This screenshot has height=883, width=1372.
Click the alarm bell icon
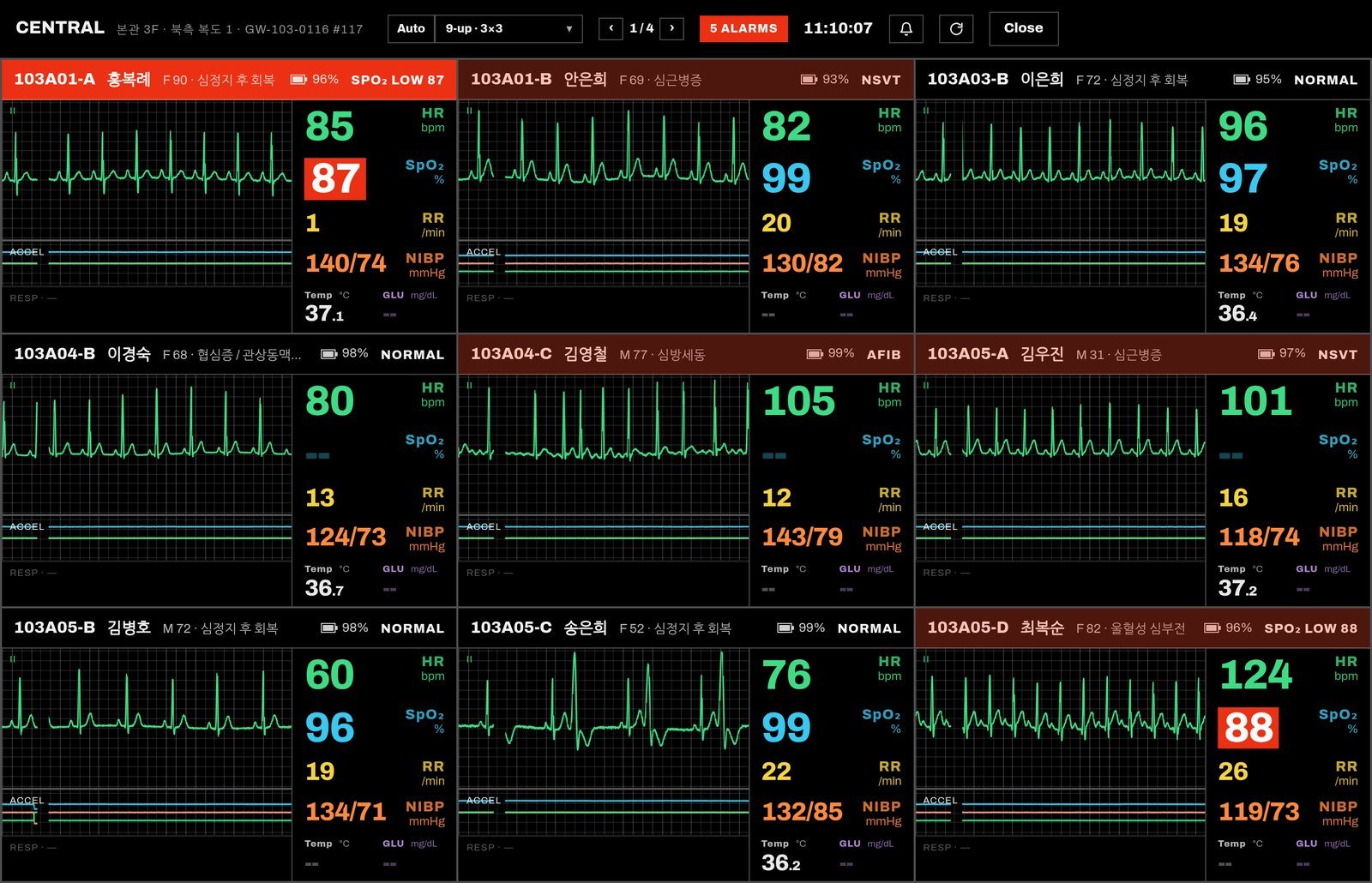(906, 28)
